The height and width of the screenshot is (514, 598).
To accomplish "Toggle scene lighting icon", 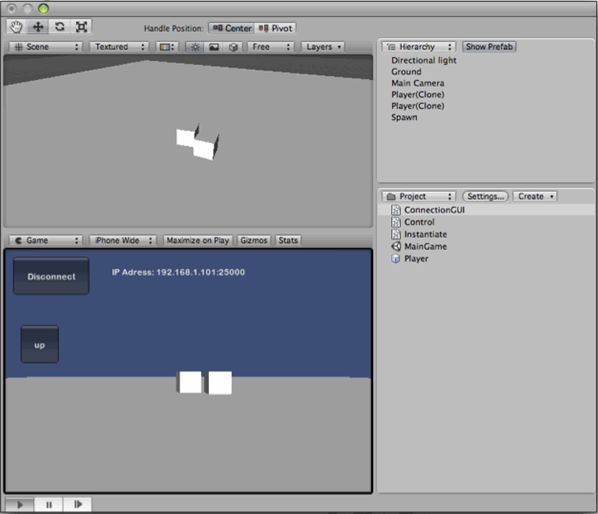I will click(195, 47).
